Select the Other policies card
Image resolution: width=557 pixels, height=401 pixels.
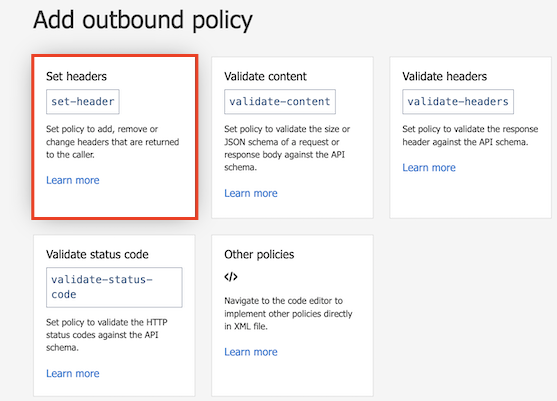pos(292,315)
